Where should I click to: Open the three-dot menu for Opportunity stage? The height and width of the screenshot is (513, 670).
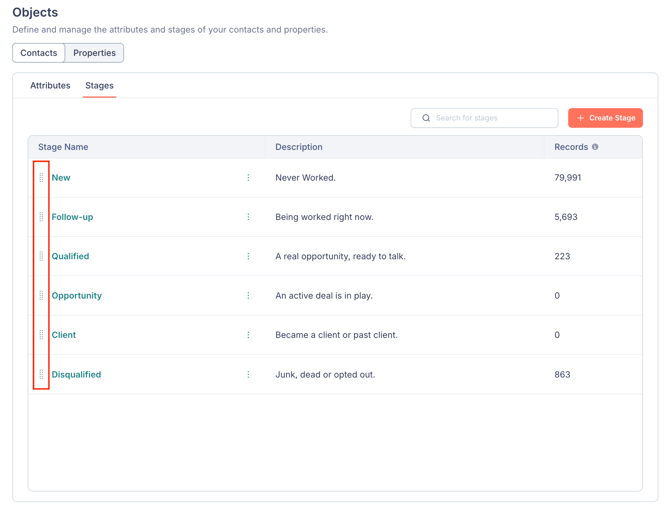click(248, 296)
